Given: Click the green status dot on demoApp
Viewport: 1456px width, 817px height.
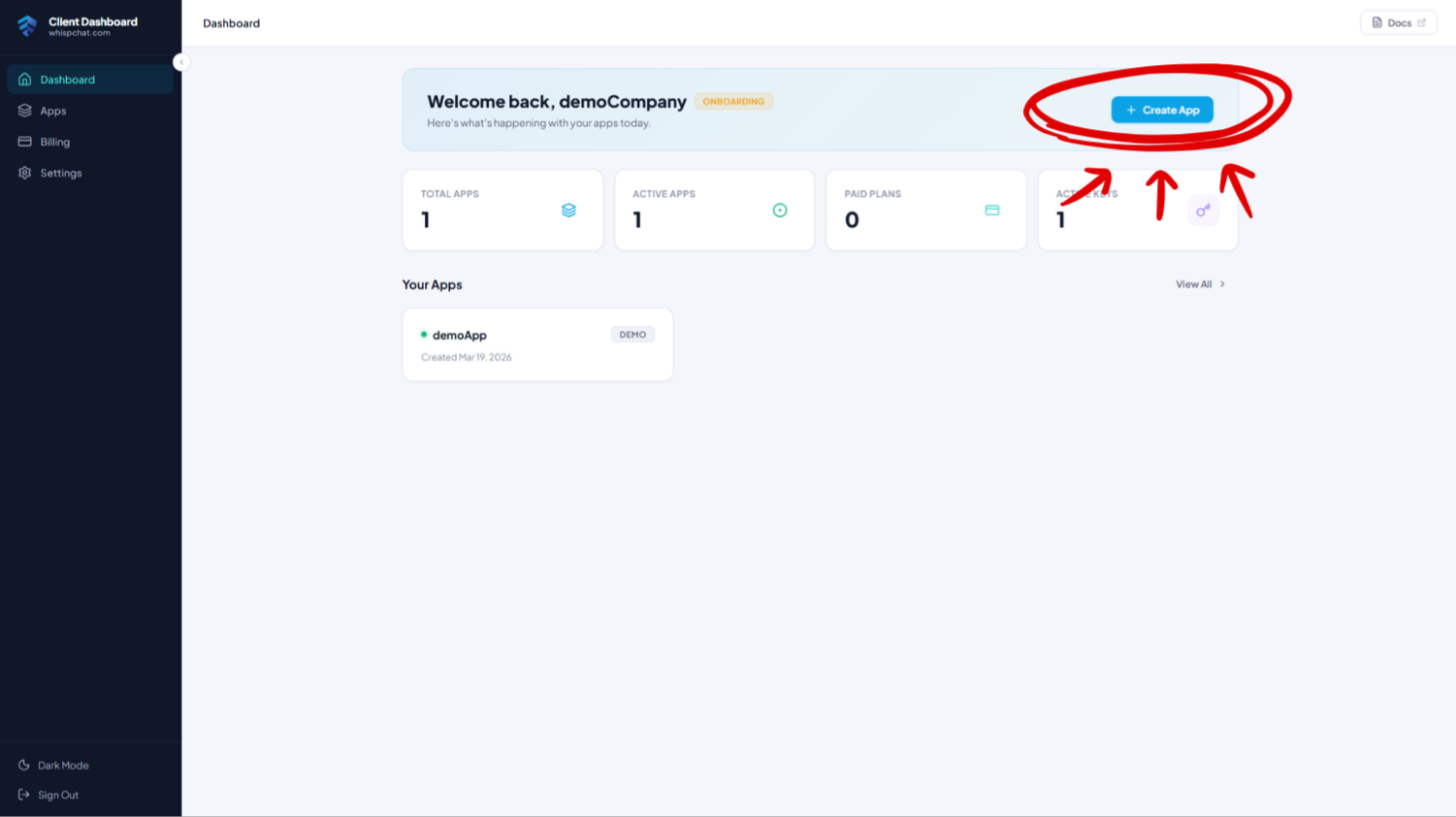Looking at the screenshot, I should (x=424, y=335).
